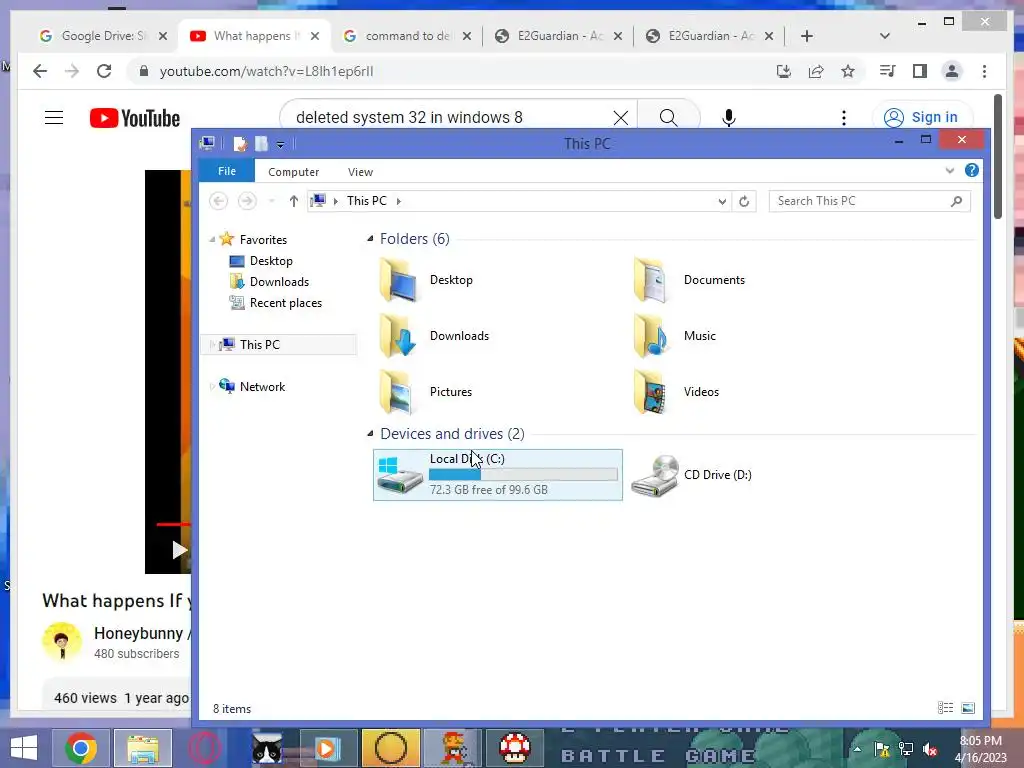Click the YouTube search magnifier button
The image size is (1024, 768).
[x=668, y=118]
